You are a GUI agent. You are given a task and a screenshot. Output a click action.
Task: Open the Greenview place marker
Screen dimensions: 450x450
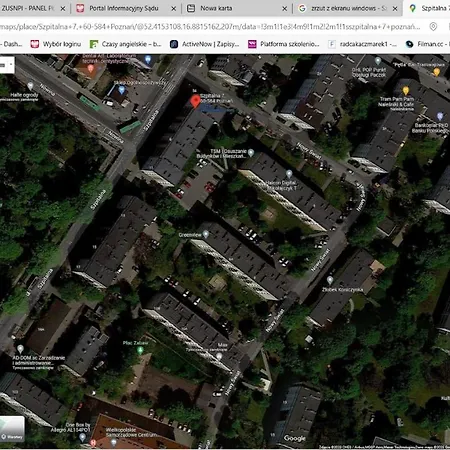click(206, 234)
